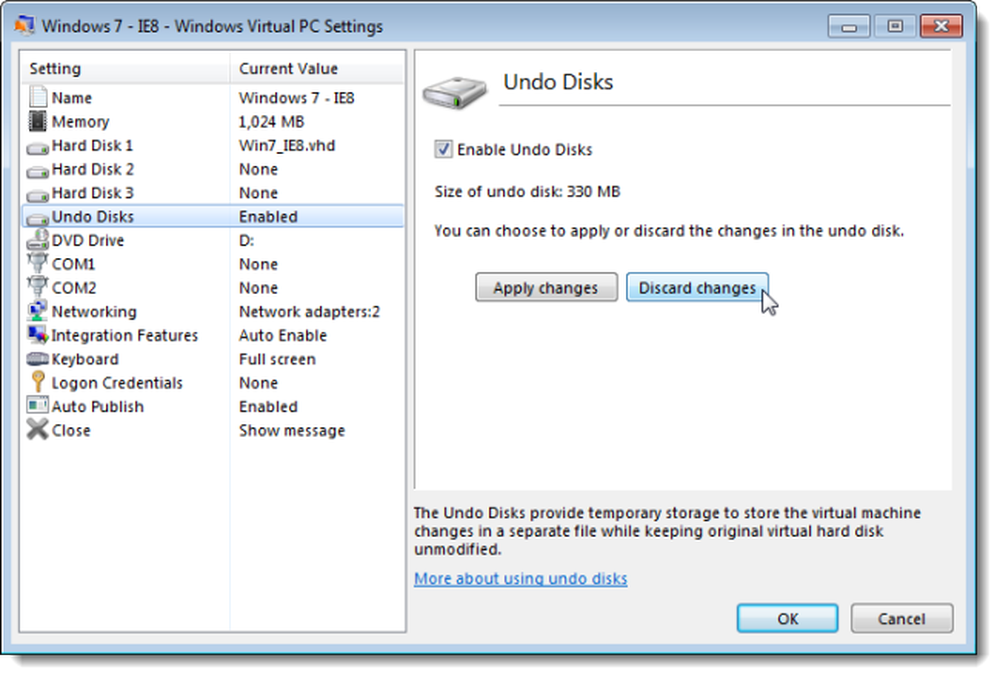Image resolution: width=1000 pixels, height=678 pixels.
Task: Click the Virtual PC title bar icon
Action: 24,25
